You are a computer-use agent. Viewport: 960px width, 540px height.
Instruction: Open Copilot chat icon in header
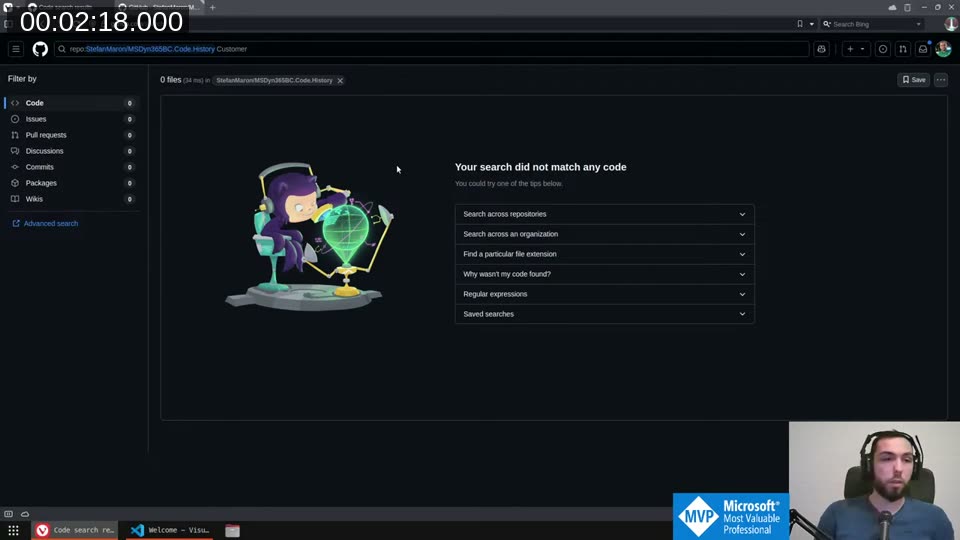tap(822, 49)
